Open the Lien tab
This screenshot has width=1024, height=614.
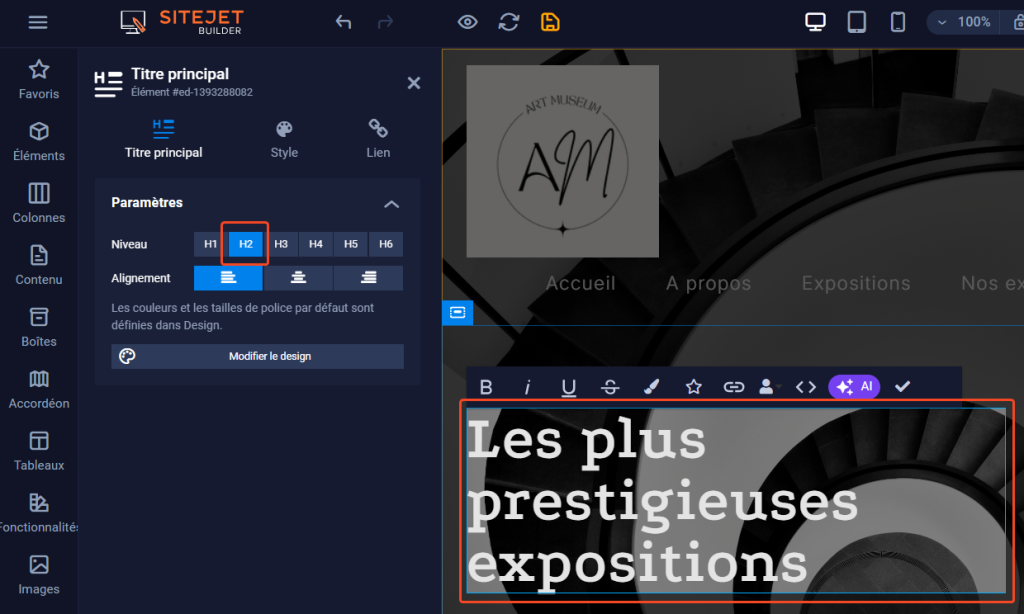(378, 138)
